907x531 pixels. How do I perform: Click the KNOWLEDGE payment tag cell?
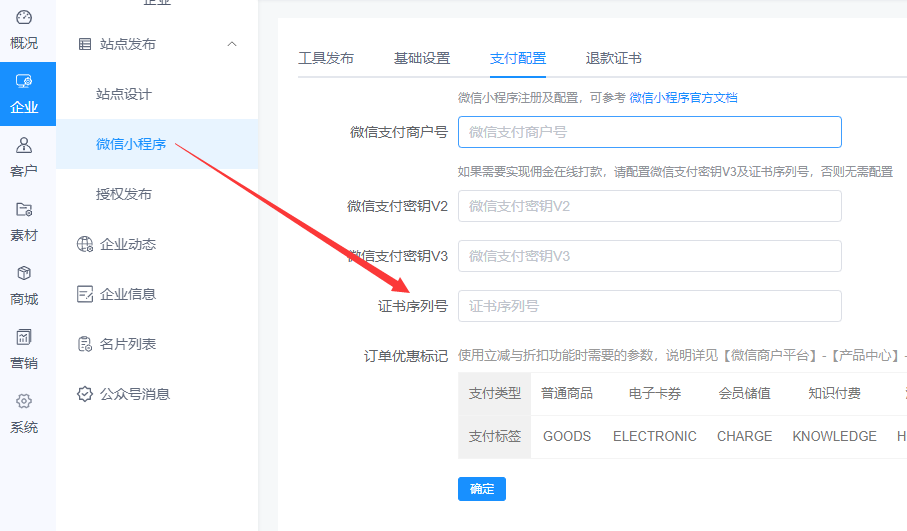pyautogui.click(x=834, y=436)
